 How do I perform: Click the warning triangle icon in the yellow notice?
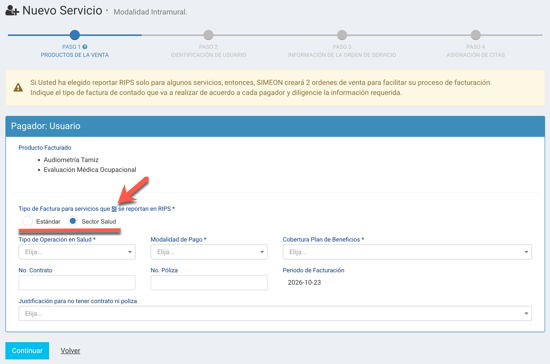tap(18, 87)
